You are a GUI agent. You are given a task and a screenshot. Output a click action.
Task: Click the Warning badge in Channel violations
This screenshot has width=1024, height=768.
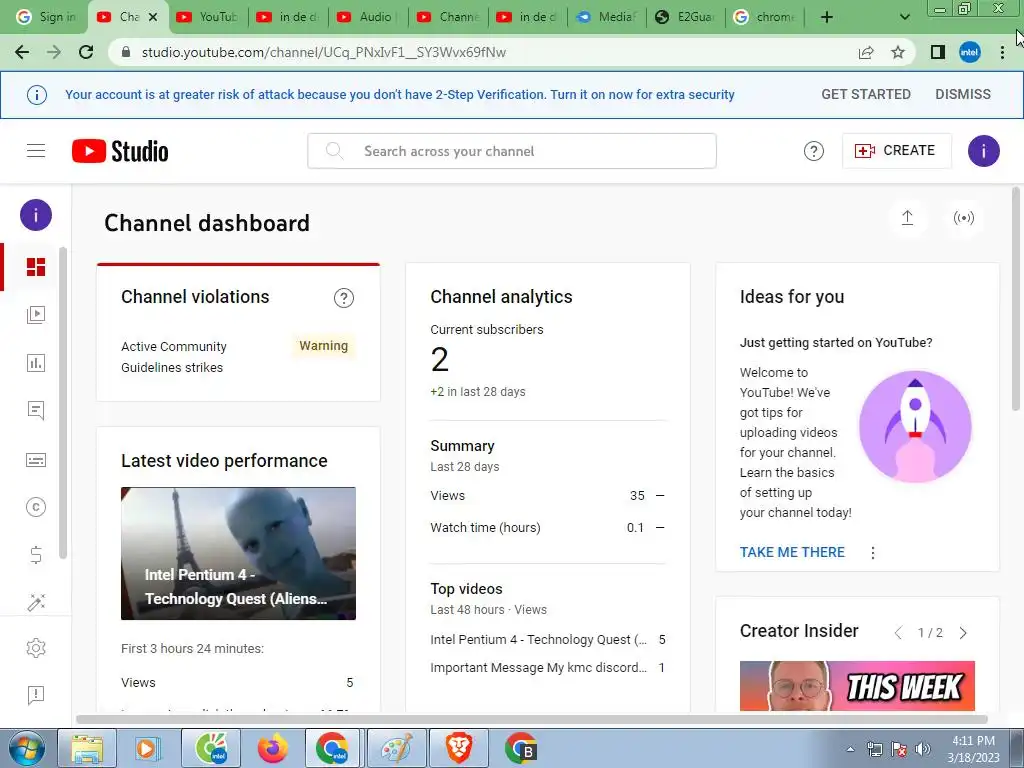pos(323,346)
